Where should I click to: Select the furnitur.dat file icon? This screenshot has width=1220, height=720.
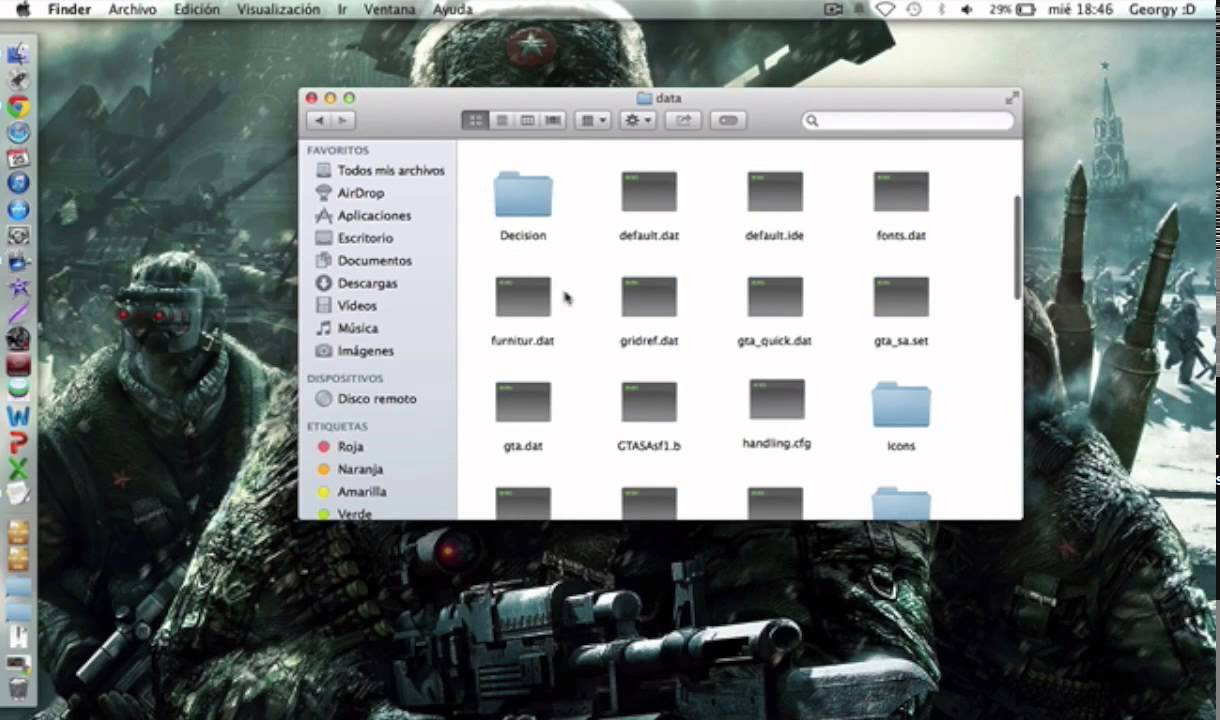[x=523, y=297]
